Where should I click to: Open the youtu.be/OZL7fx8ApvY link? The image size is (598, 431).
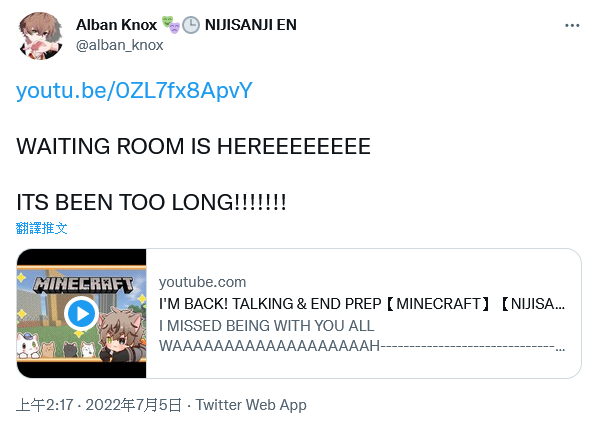[x=134, y=91]
